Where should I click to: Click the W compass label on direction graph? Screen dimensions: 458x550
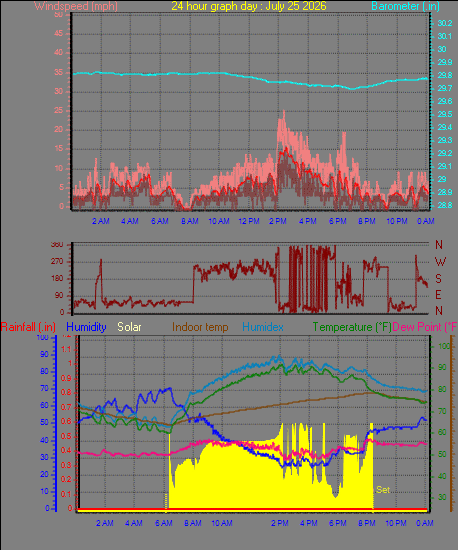440,262
